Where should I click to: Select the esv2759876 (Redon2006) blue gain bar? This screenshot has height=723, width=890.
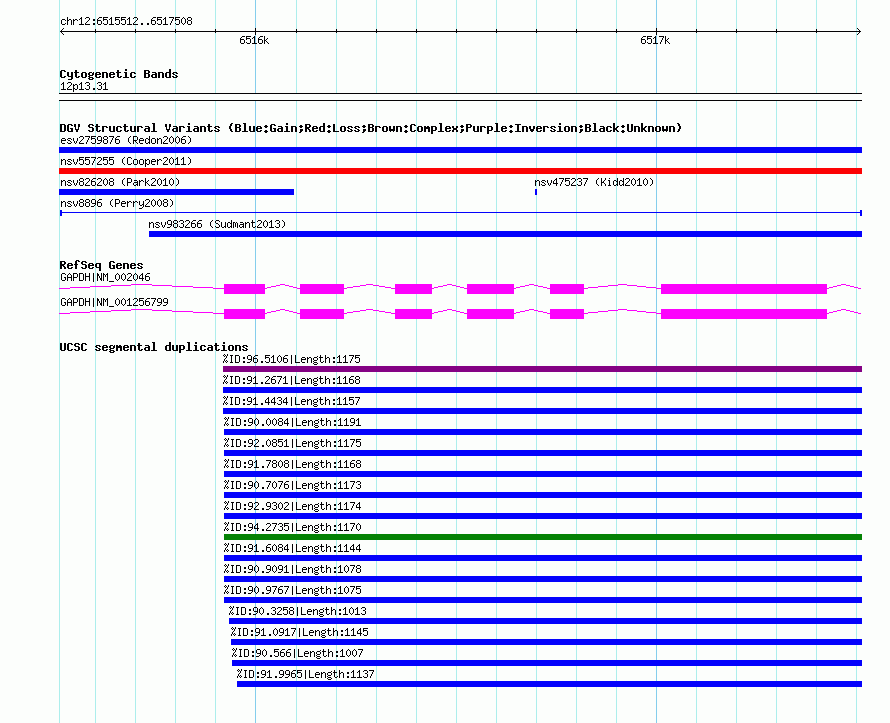tap(460, 150)
